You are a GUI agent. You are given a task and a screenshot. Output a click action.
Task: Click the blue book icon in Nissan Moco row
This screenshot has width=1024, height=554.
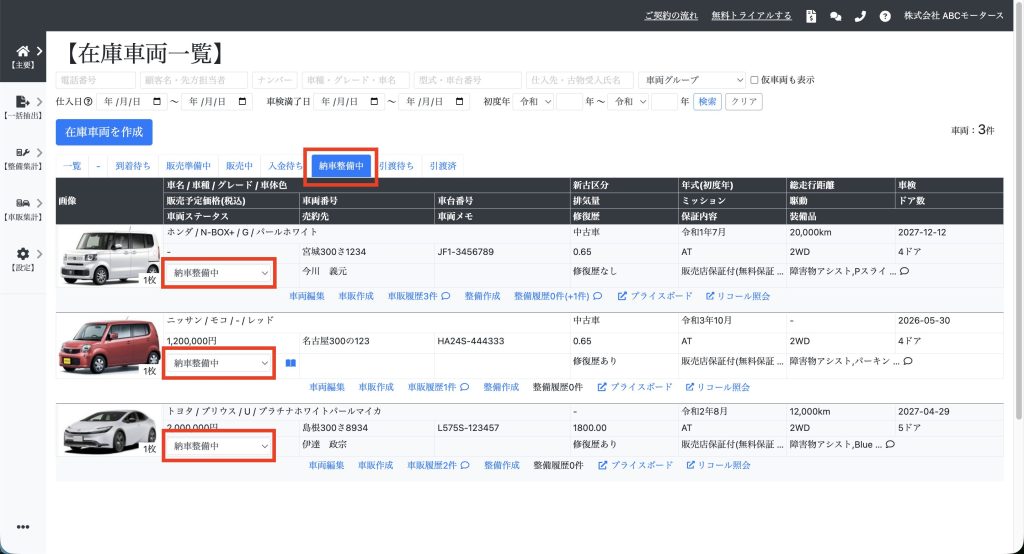pos(291,363)
